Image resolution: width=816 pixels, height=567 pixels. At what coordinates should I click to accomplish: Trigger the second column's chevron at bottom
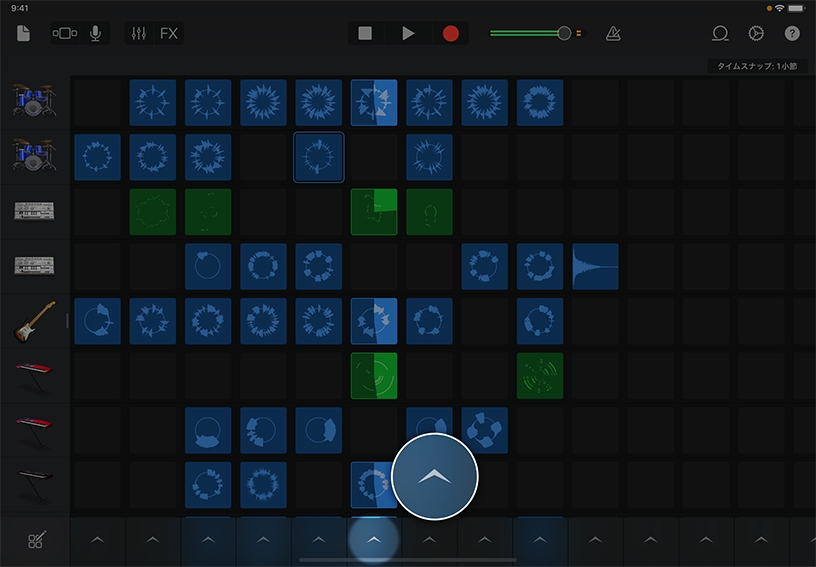(x=152, y=540)
